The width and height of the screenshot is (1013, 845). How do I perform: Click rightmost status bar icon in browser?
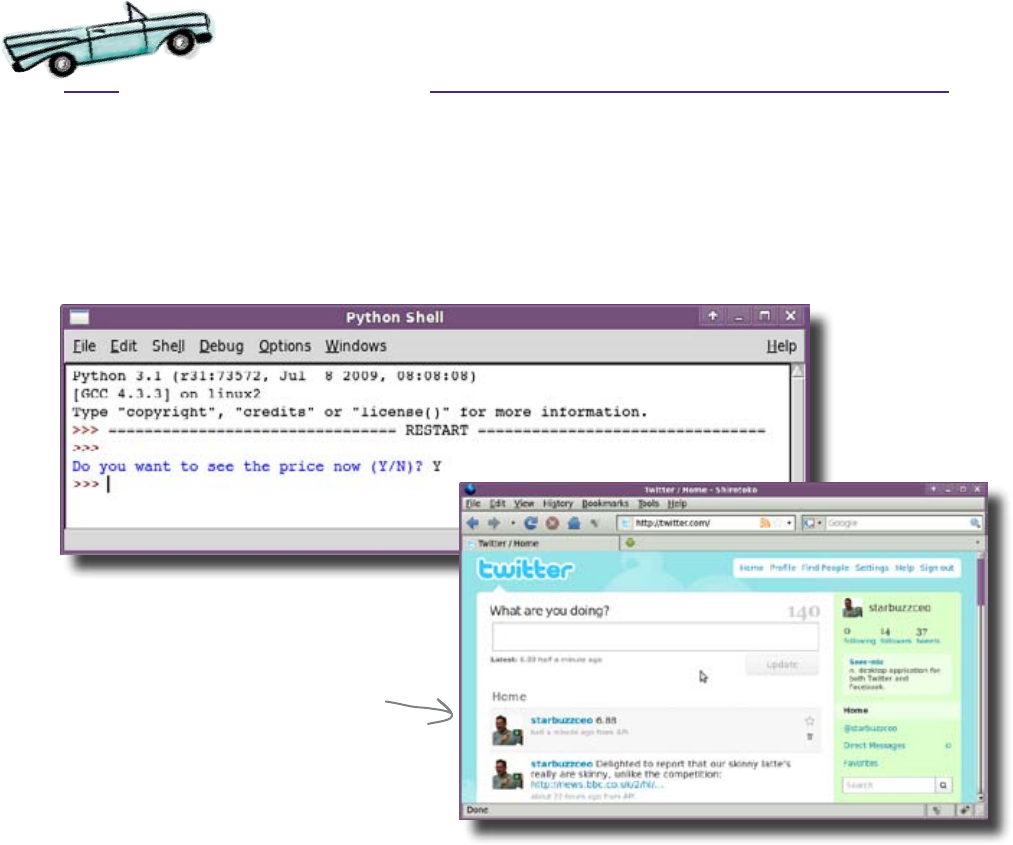965,810
